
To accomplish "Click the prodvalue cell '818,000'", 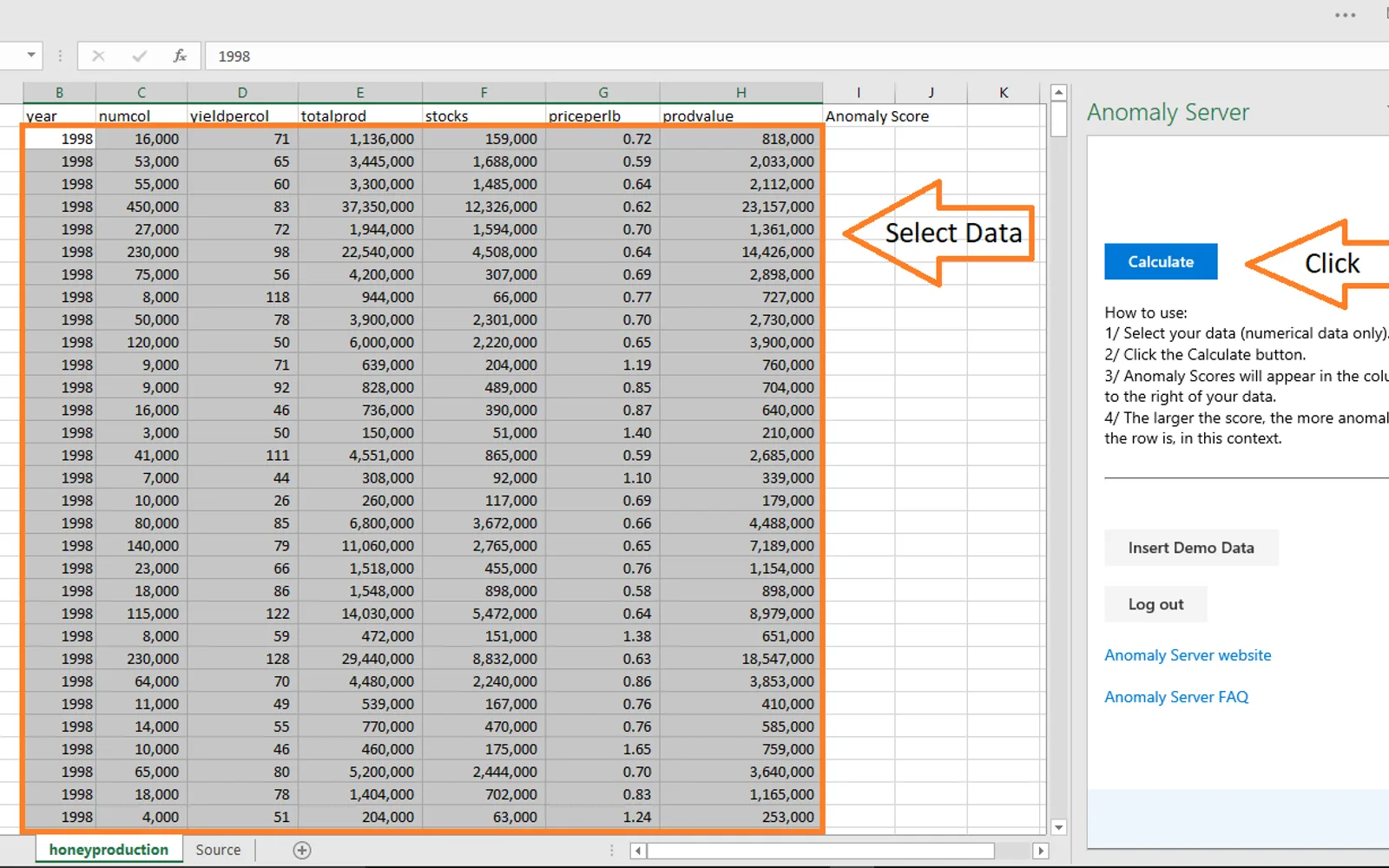I will click(741, 139).
